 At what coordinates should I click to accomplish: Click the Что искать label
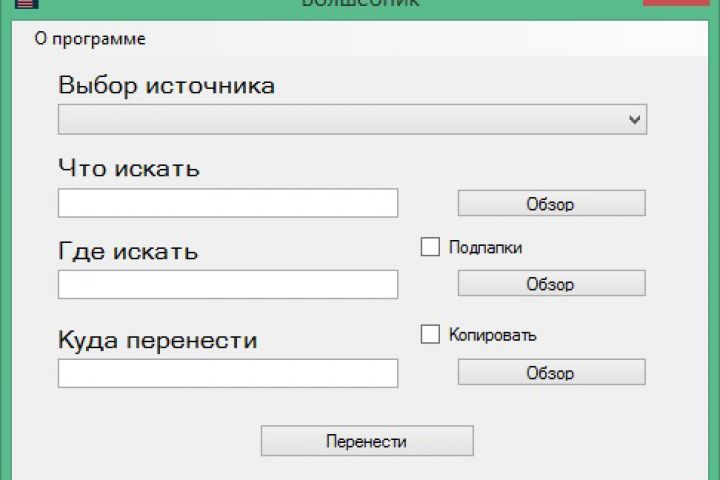[x=129, y=168]
